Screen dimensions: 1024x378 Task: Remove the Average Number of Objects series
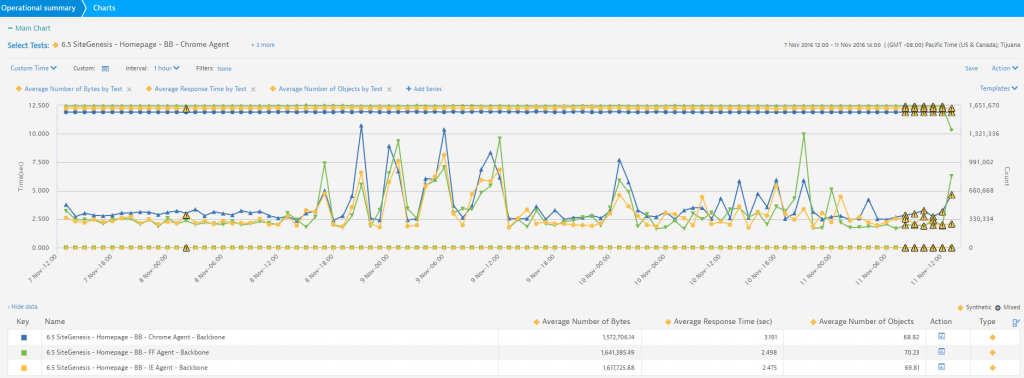click(x=389, y=89)
